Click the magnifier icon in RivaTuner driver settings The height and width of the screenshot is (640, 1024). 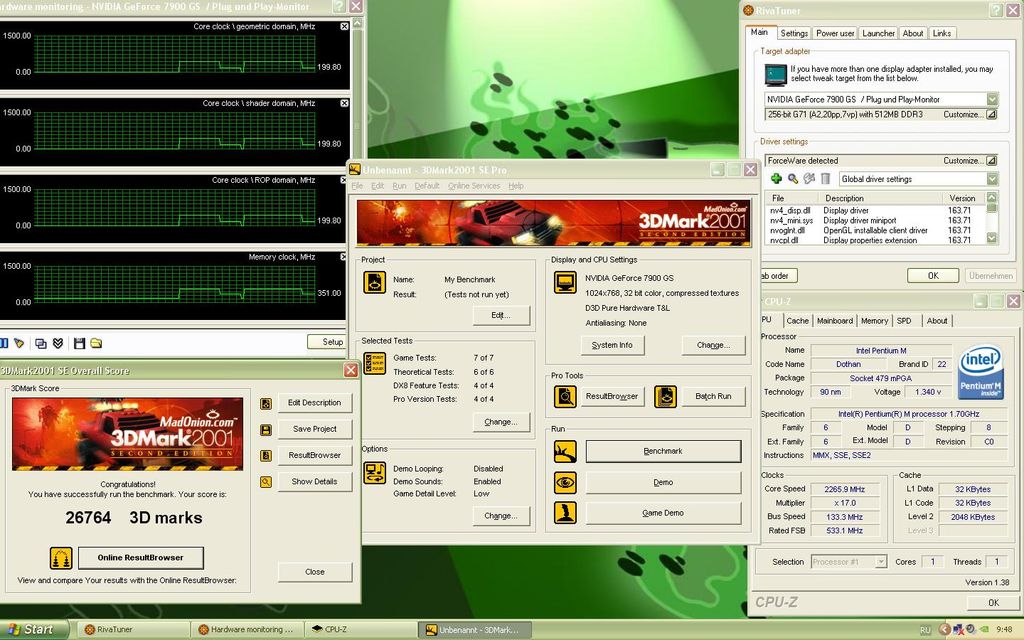793,178
